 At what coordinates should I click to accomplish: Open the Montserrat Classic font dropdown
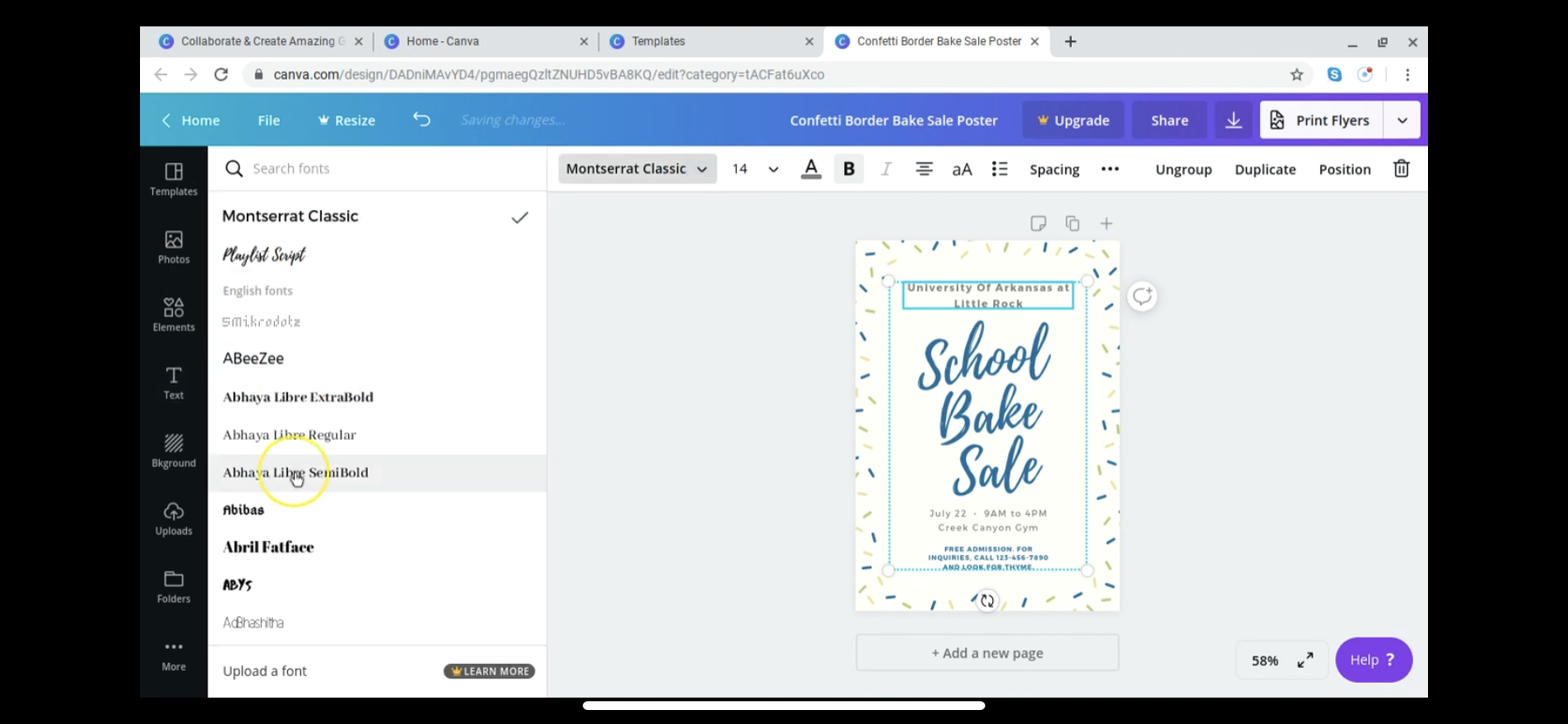click(637, 169)
